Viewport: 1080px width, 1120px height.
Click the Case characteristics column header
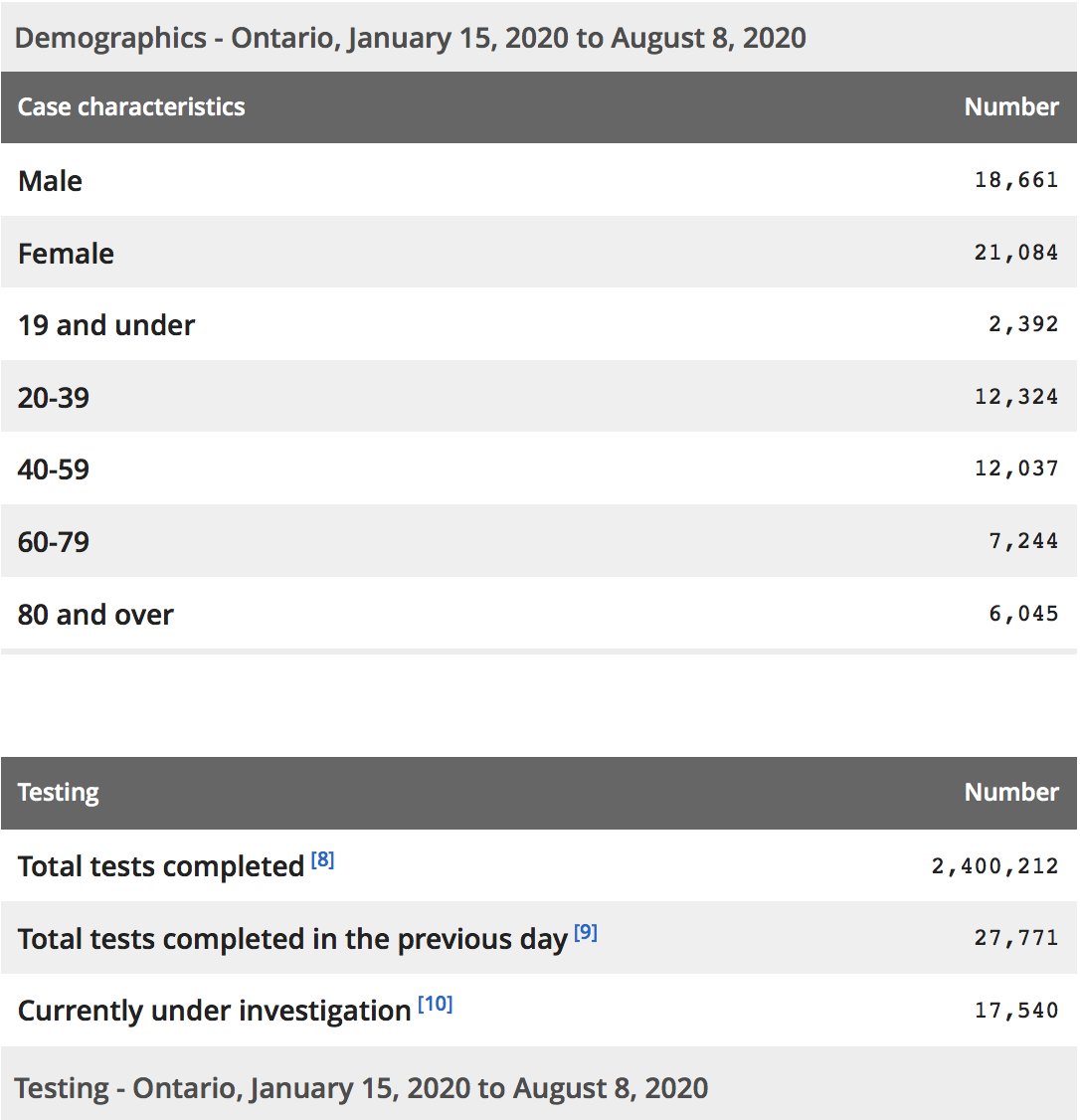coord(131,106)
